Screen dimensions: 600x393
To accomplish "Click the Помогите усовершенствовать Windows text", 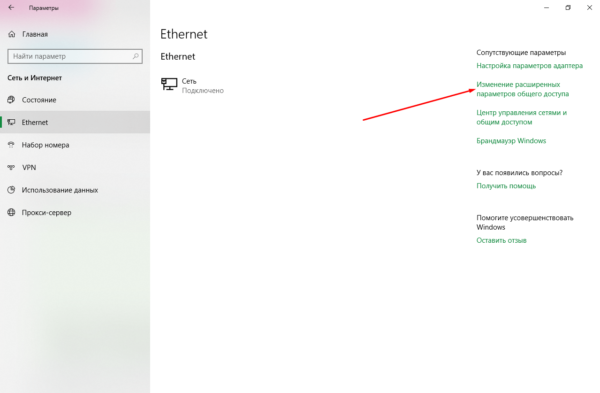I will (525, 223).
